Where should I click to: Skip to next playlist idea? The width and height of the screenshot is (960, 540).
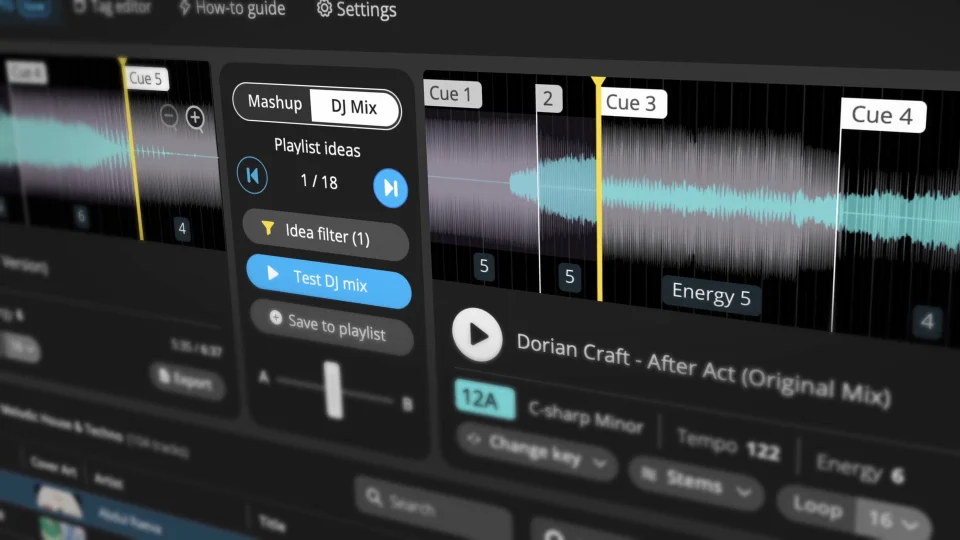point(391,188)
